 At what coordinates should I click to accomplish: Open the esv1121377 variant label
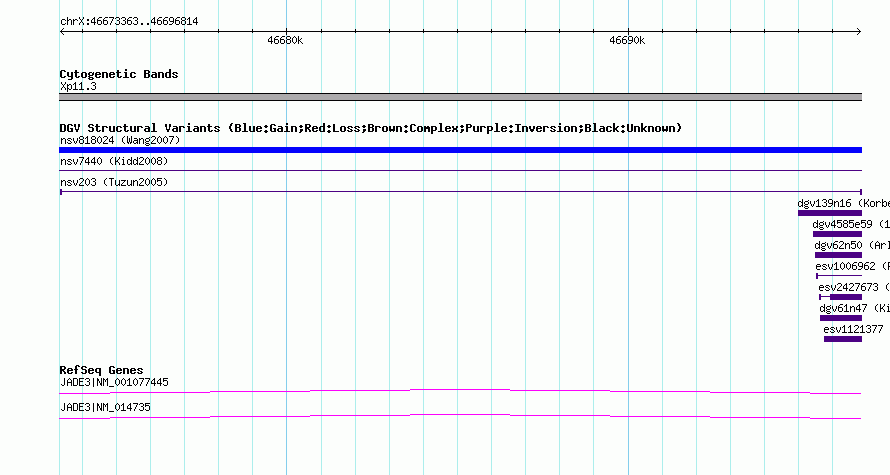pyautogui.click(x=853, y=329)
